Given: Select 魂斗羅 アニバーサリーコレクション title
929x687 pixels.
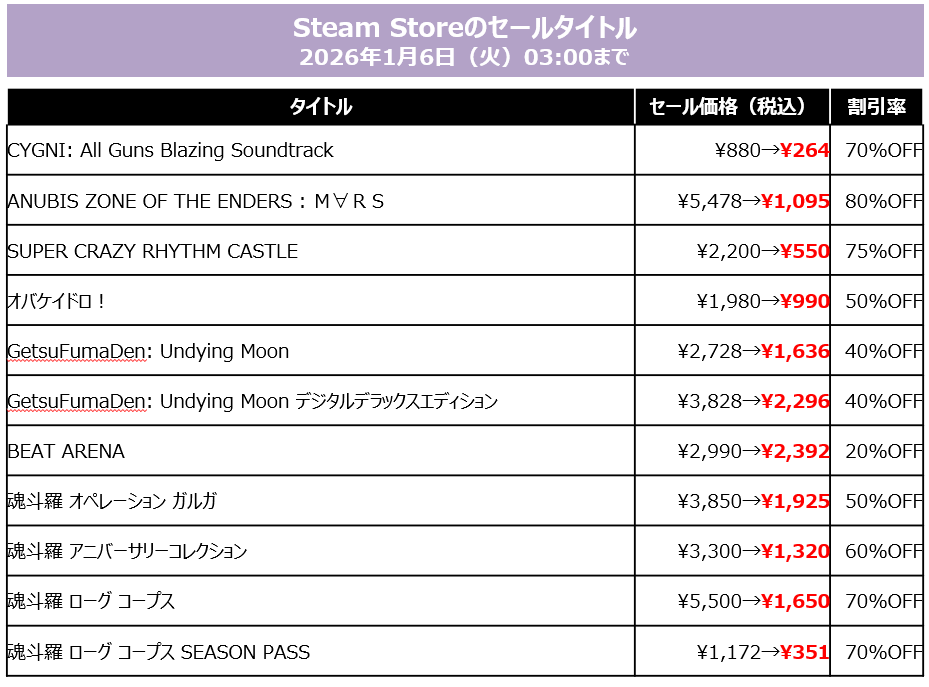Looking at the screenshot, I should pyautogui.click(x=127, y=551).
